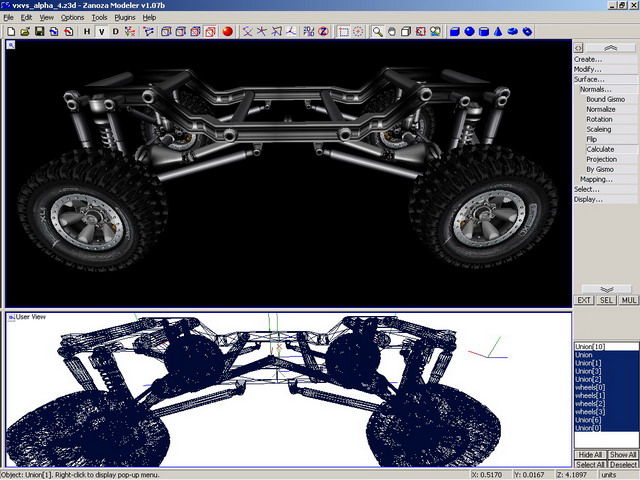Click the Save (floppy disk) icon
The image size is (640, 480).
(x=39, y=31)
